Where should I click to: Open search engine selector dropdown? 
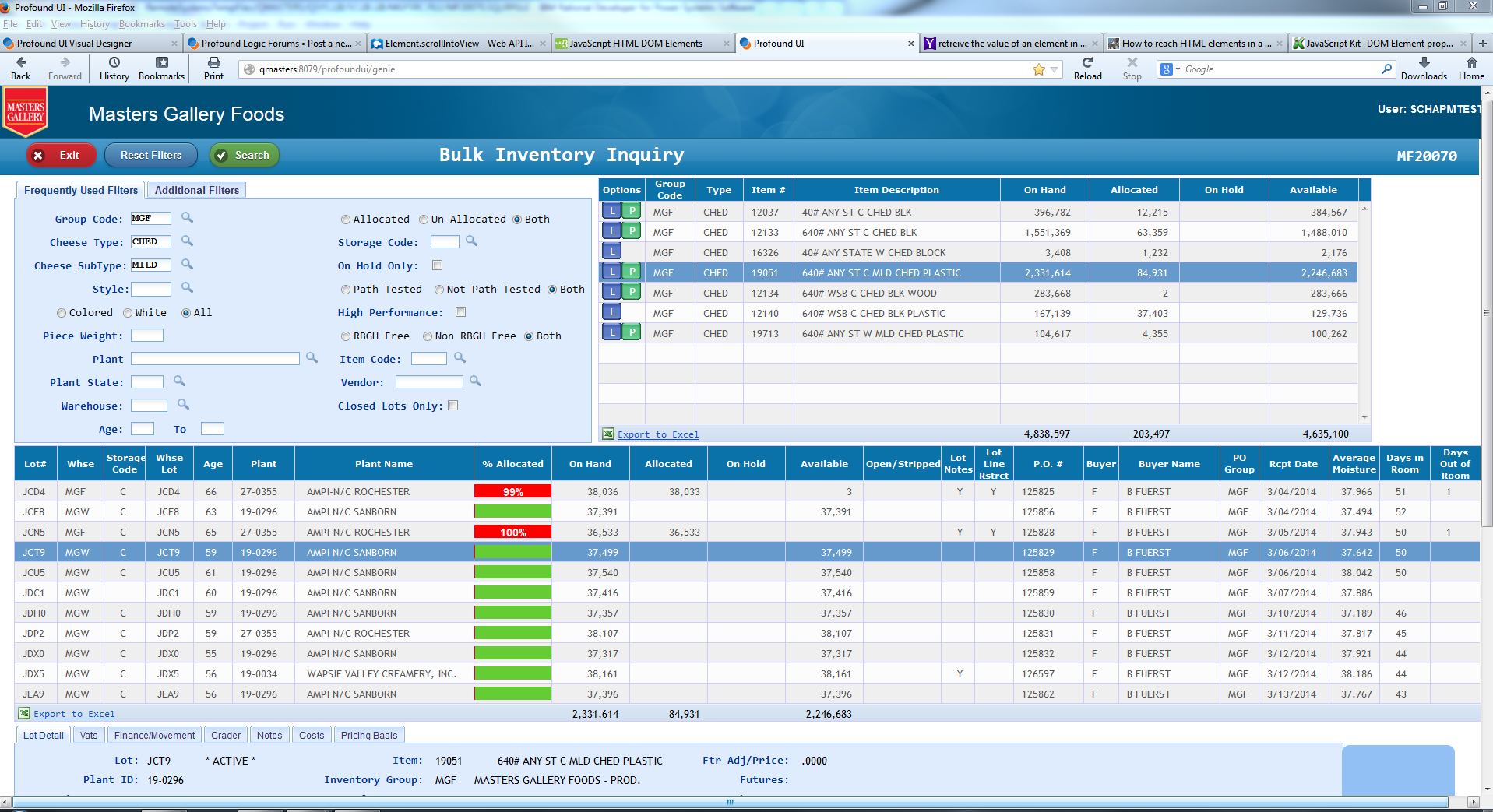tap(1171, 69)
